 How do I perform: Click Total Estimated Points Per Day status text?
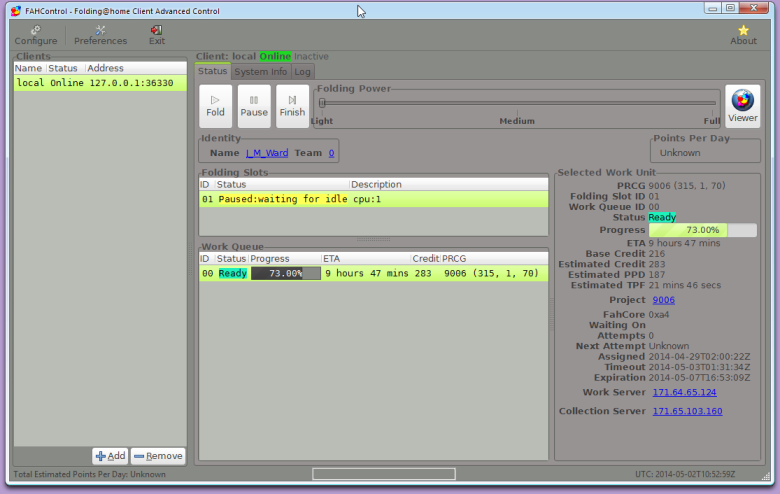click(x=90, y=474)
